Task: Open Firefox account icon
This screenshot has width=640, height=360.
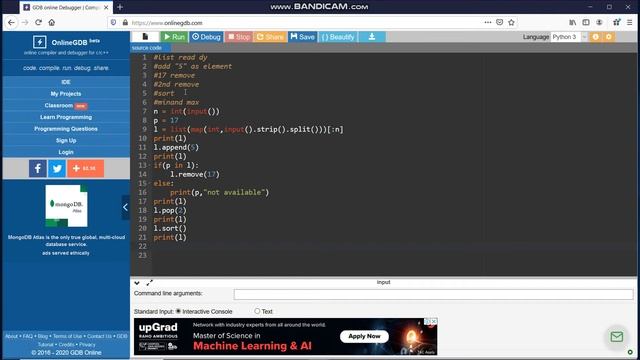Action: [x=599, y=23]
